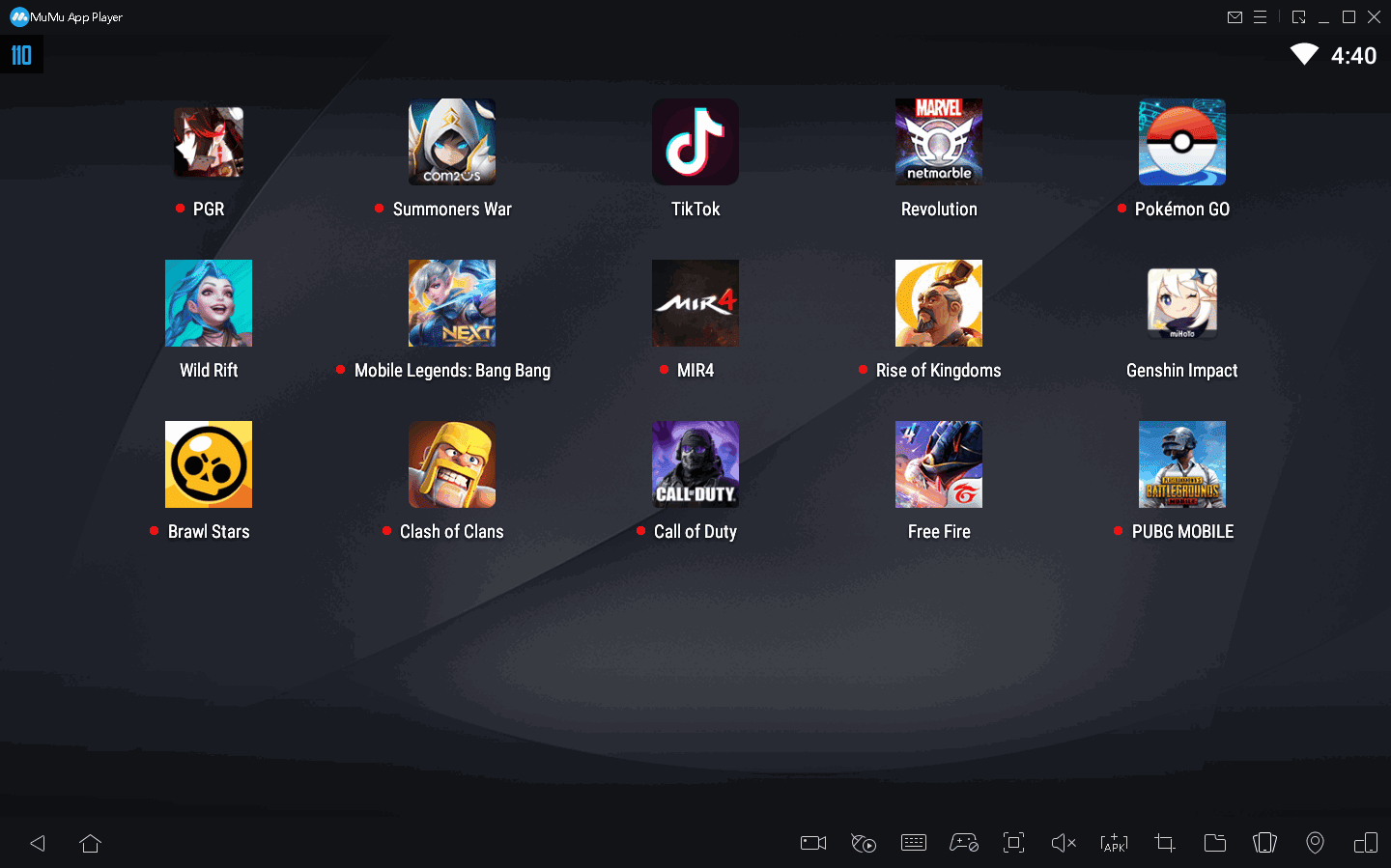Open the virtual location pin tool
The height and width of the screenshot is (868, 1391).
tap(1315, 843)
